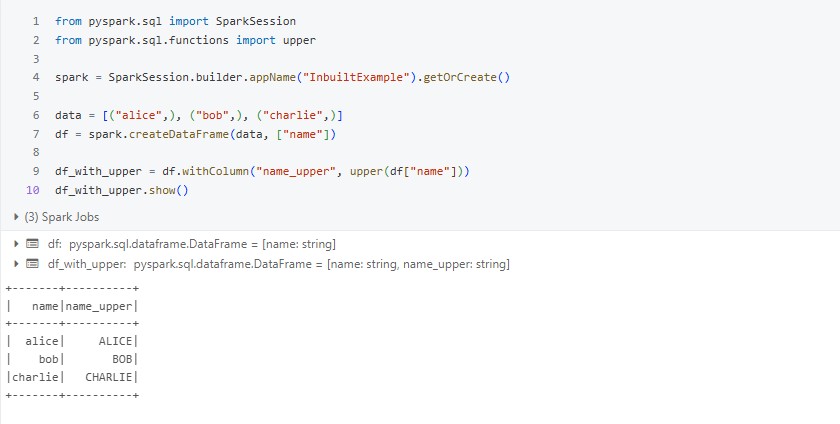Click withColumn in line 9
The image size is (840, 424).
tap(215, 172)
